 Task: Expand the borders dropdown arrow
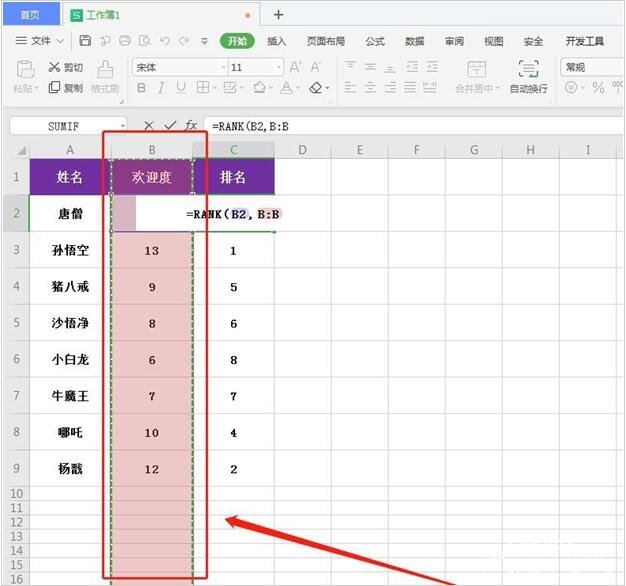(214, 88)
